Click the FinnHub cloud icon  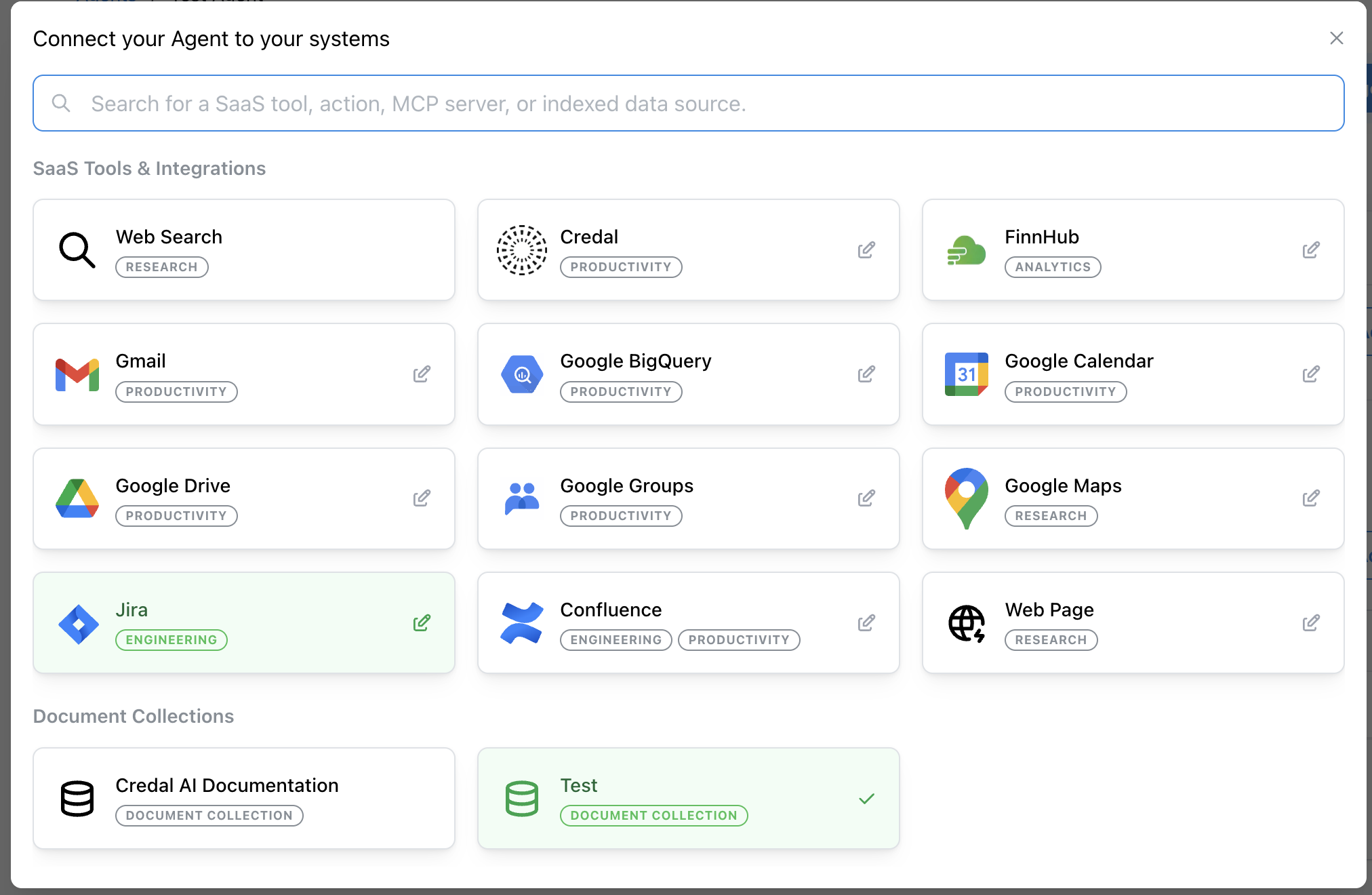pyautogui.click(x=965, y=250)
